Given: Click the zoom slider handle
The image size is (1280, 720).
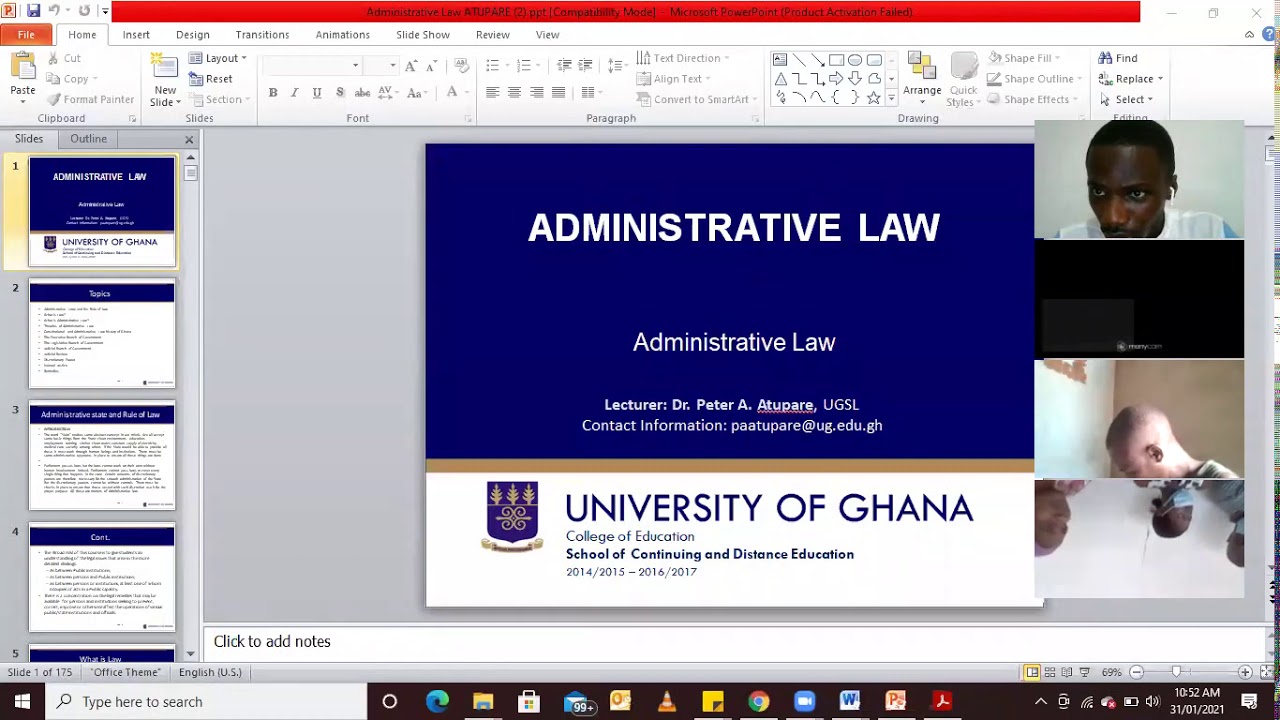Looking at the screenshot, I should point(1176,672).
